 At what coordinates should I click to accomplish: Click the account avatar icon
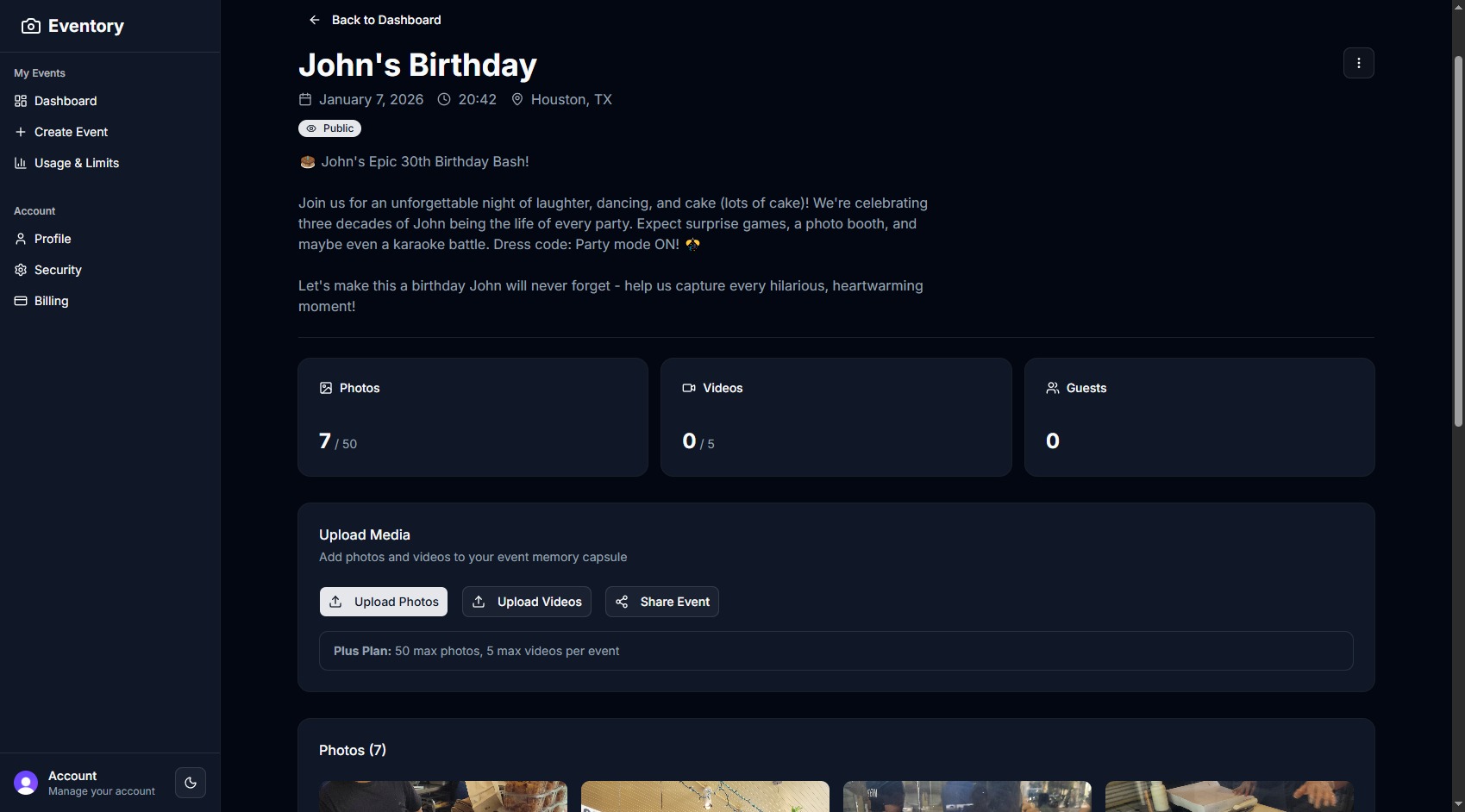tap(26, 783)
